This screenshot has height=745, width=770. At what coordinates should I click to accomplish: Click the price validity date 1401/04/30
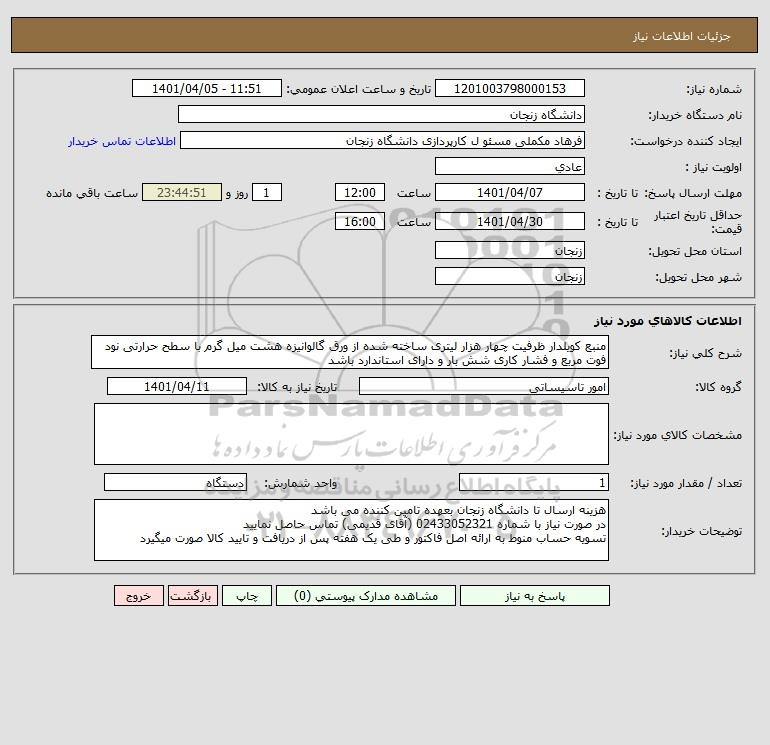click(x=510, y=221)
